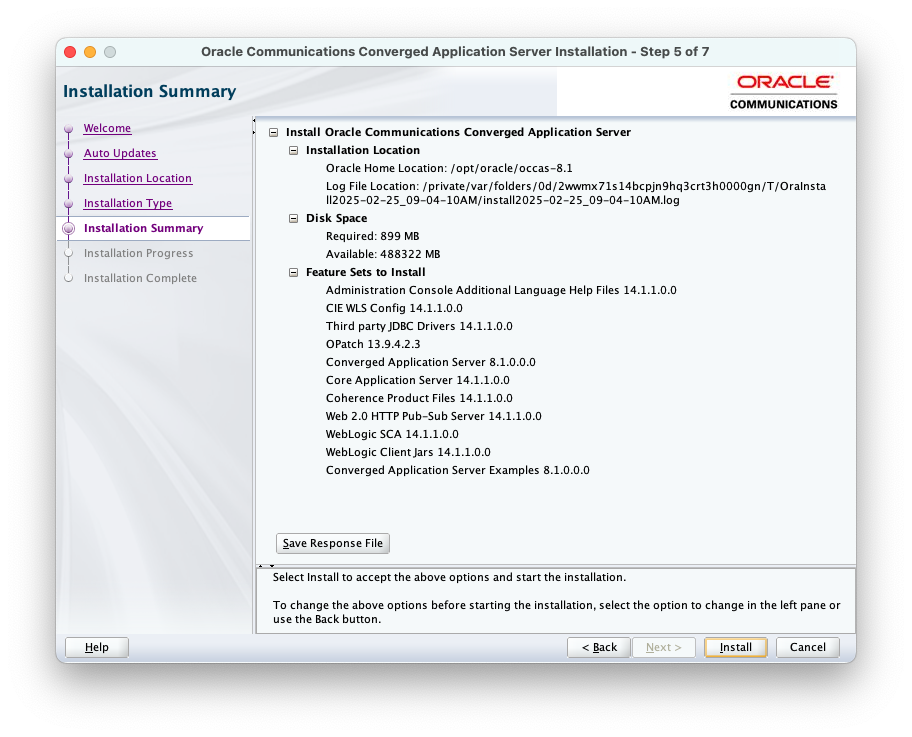Select Third party JDBC Drivers row
Viewport: 912px width, 737px height.
pyautogui.click(x=419, y=326)
